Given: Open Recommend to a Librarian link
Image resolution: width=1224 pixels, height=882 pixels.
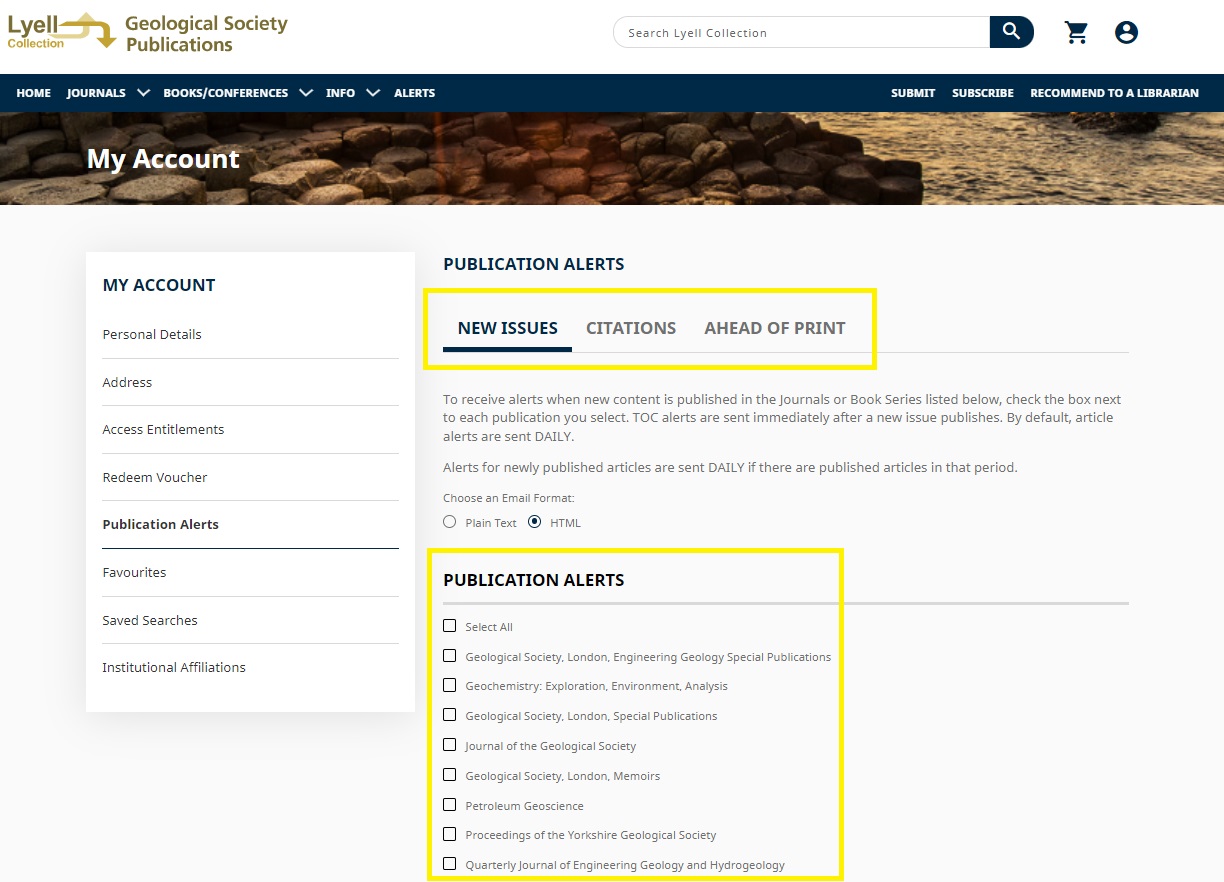Looking at the screenshot, I should pyautogui.click(x=1114, y=93).
